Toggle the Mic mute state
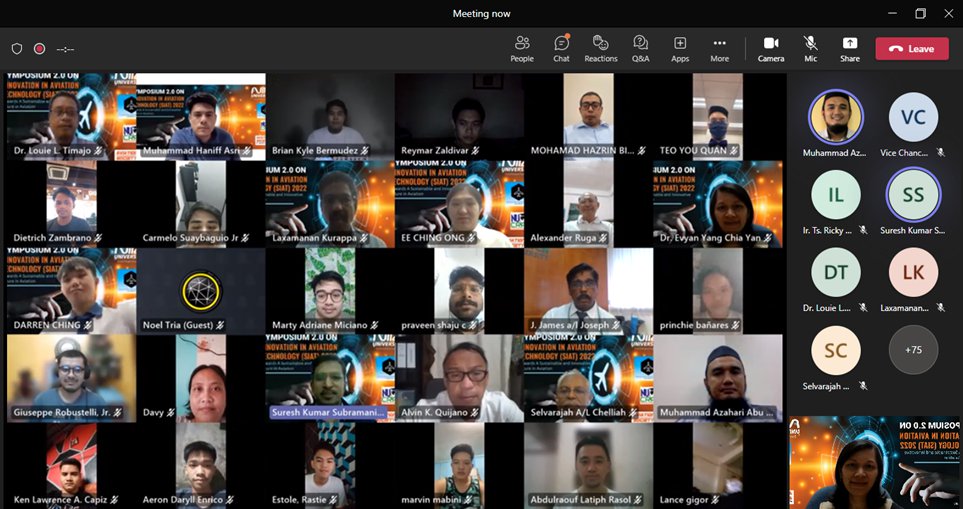Image resolution: width=963 pixels, height=509 pixels. 810,48
